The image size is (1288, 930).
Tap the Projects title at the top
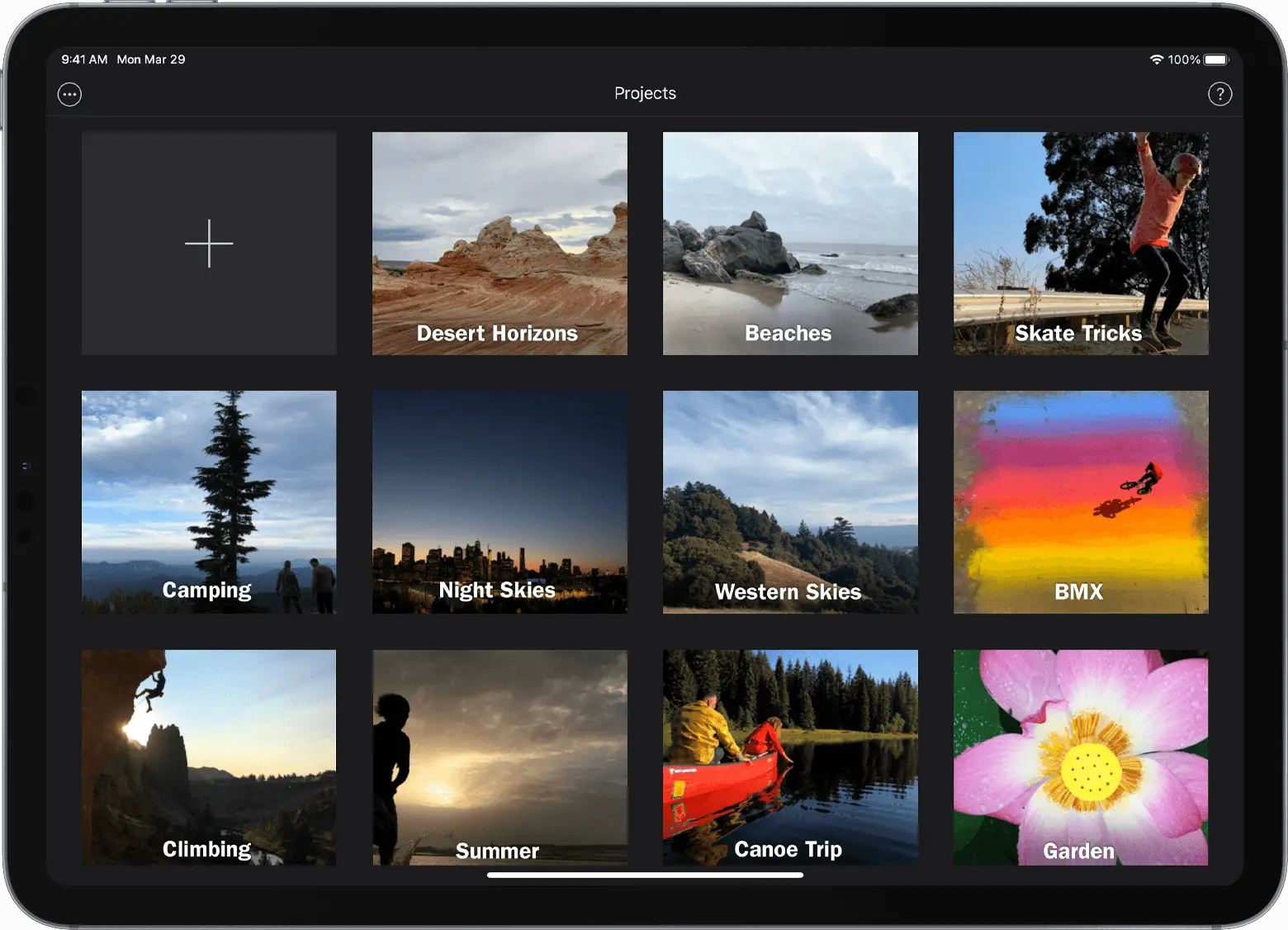[645, 93]
